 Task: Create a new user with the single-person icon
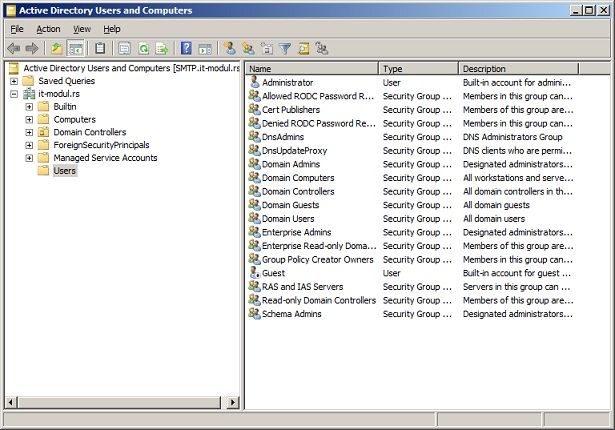229,49
